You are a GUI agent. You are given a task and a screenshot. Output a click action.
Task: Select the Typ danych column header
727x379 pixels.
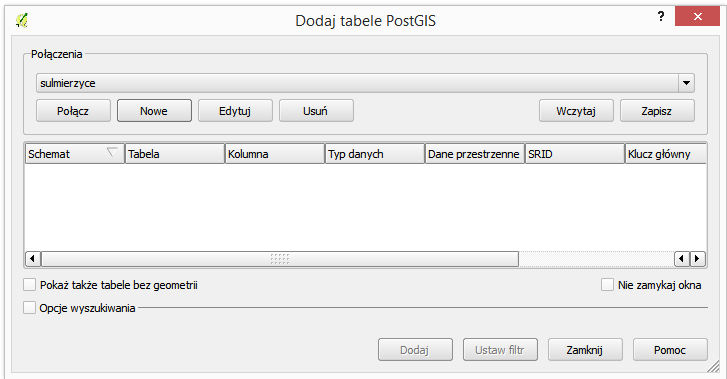[x=375, y=154]
